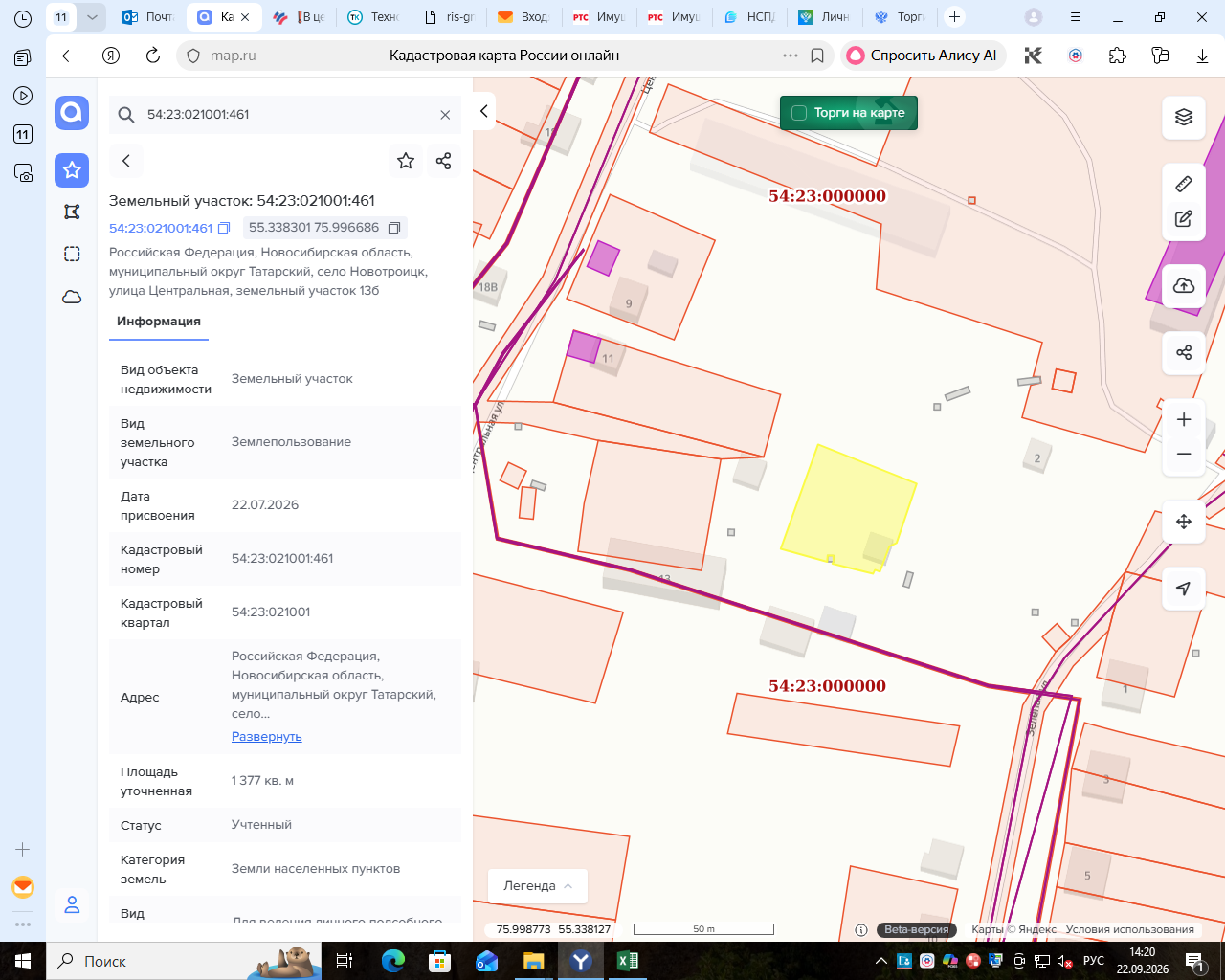This screenshot has height=980, width=1225.
Task: Click the Развернуть link under address
Action: (x=267, y=737)
